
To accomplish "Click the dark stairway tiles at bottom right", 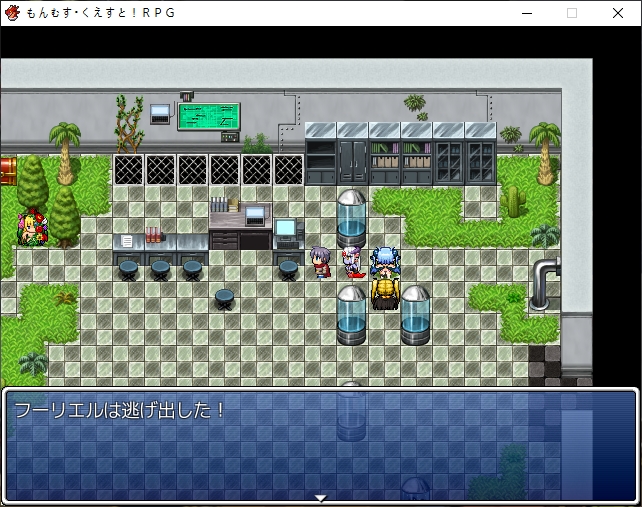I will coord(545,365).
